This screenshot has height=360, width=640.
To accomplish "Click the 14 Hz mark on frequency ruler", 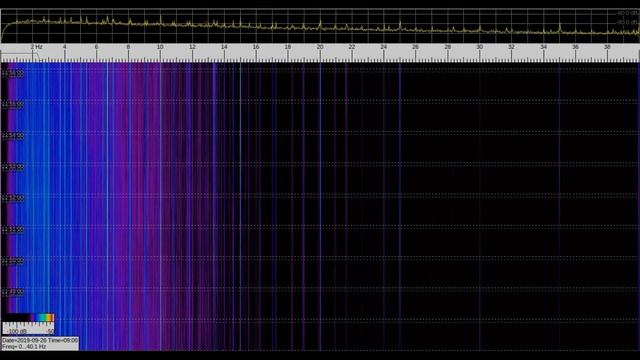I will pyautogui.click(x=224, y=47).
